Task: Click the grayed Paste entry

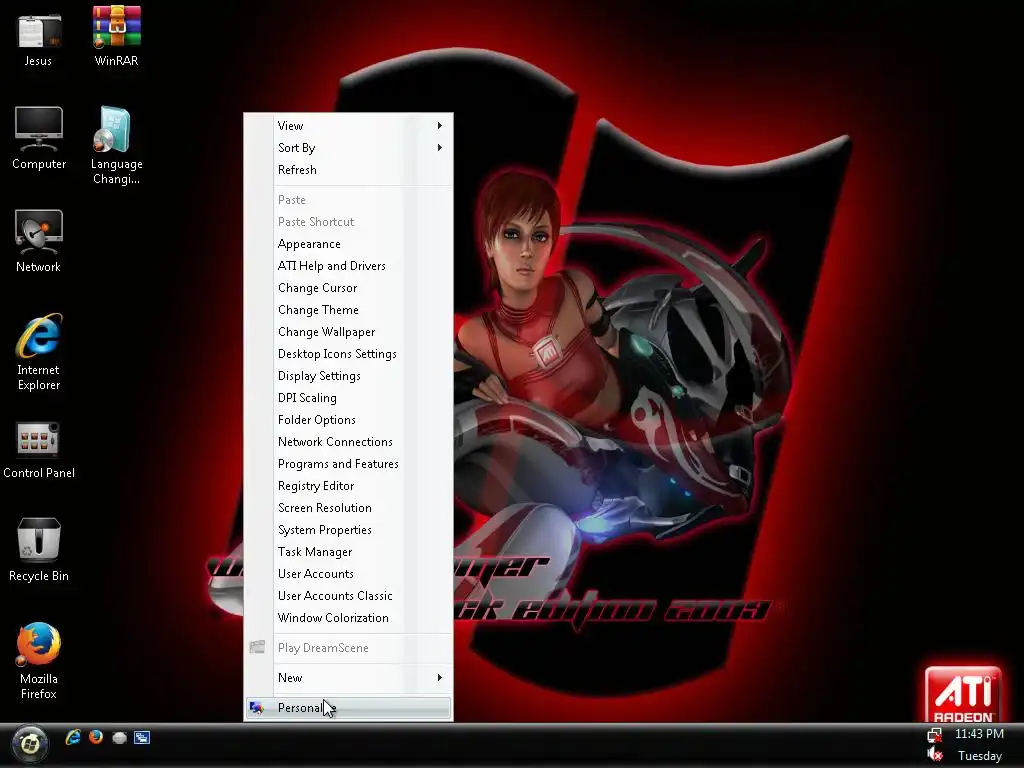Action: 291,200
